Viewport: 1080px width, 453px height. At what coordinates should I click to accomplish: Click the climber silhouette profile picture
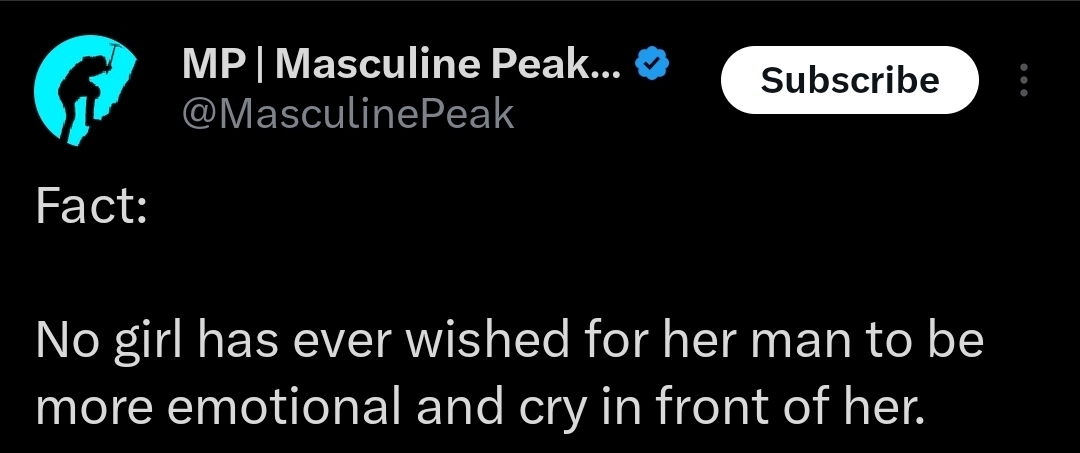pyautogui.click(x=85, y=90)
